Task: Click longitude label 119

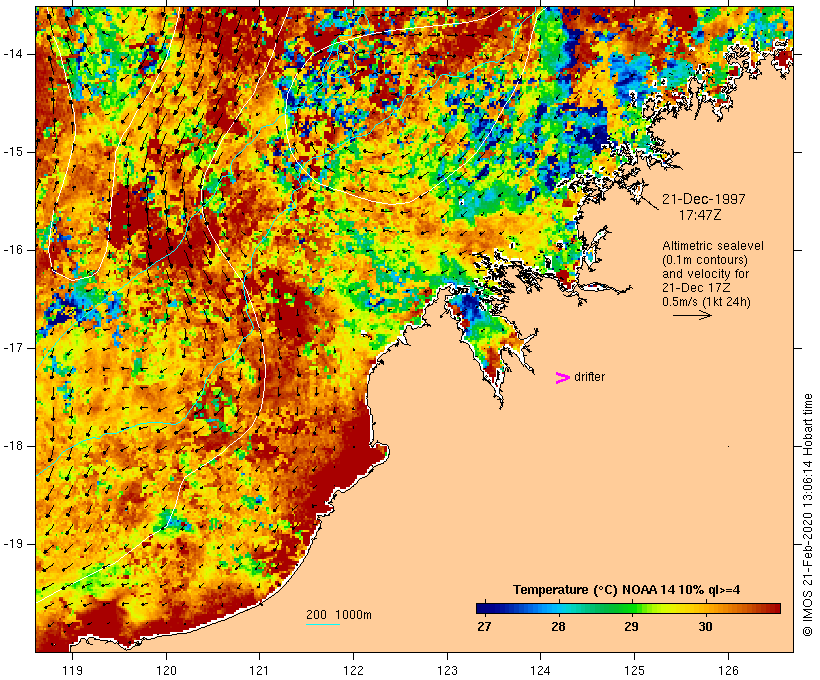Action: point(72,670)
